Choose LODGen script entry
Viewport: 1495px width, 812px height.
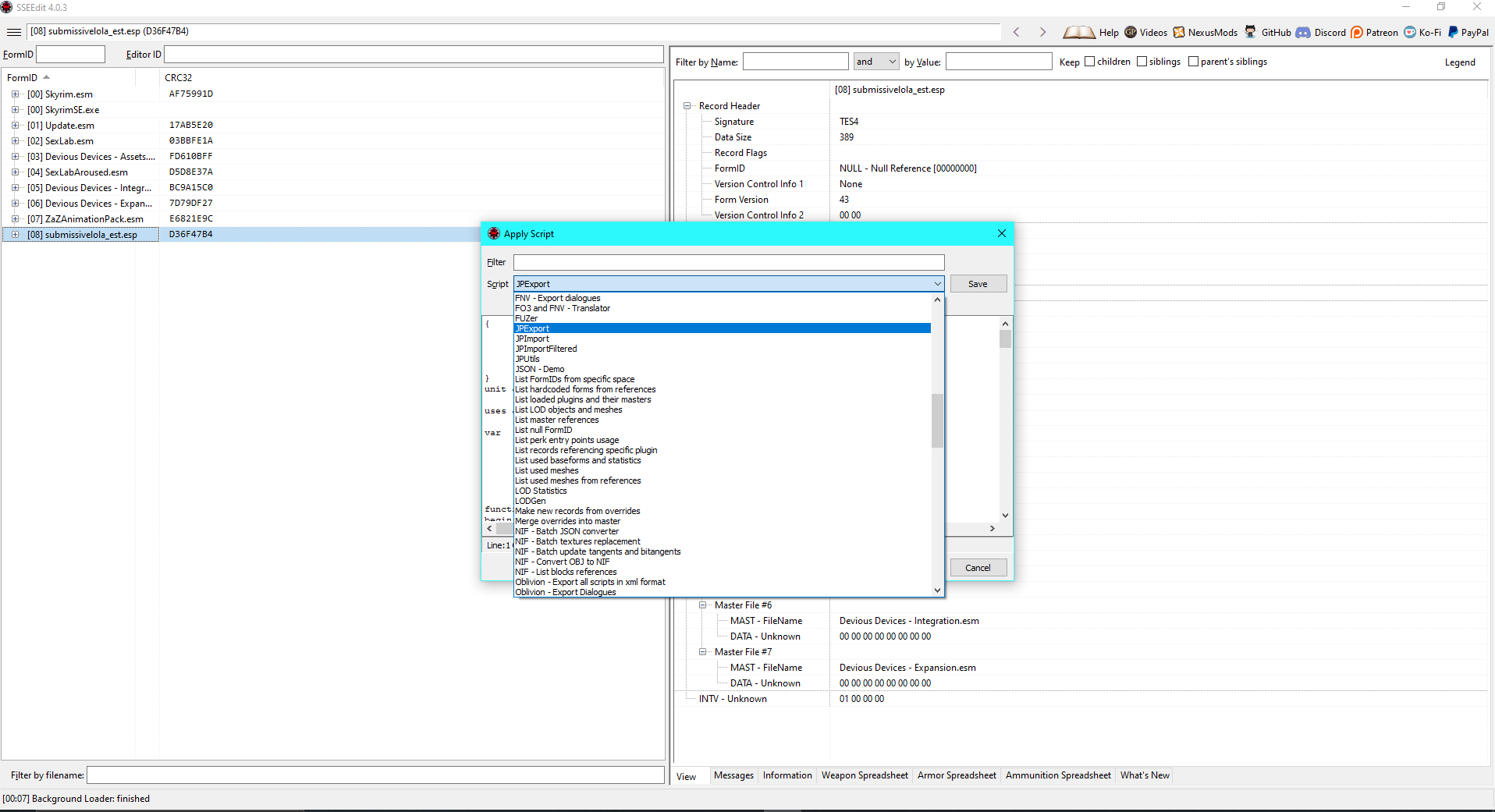(722, 501)
